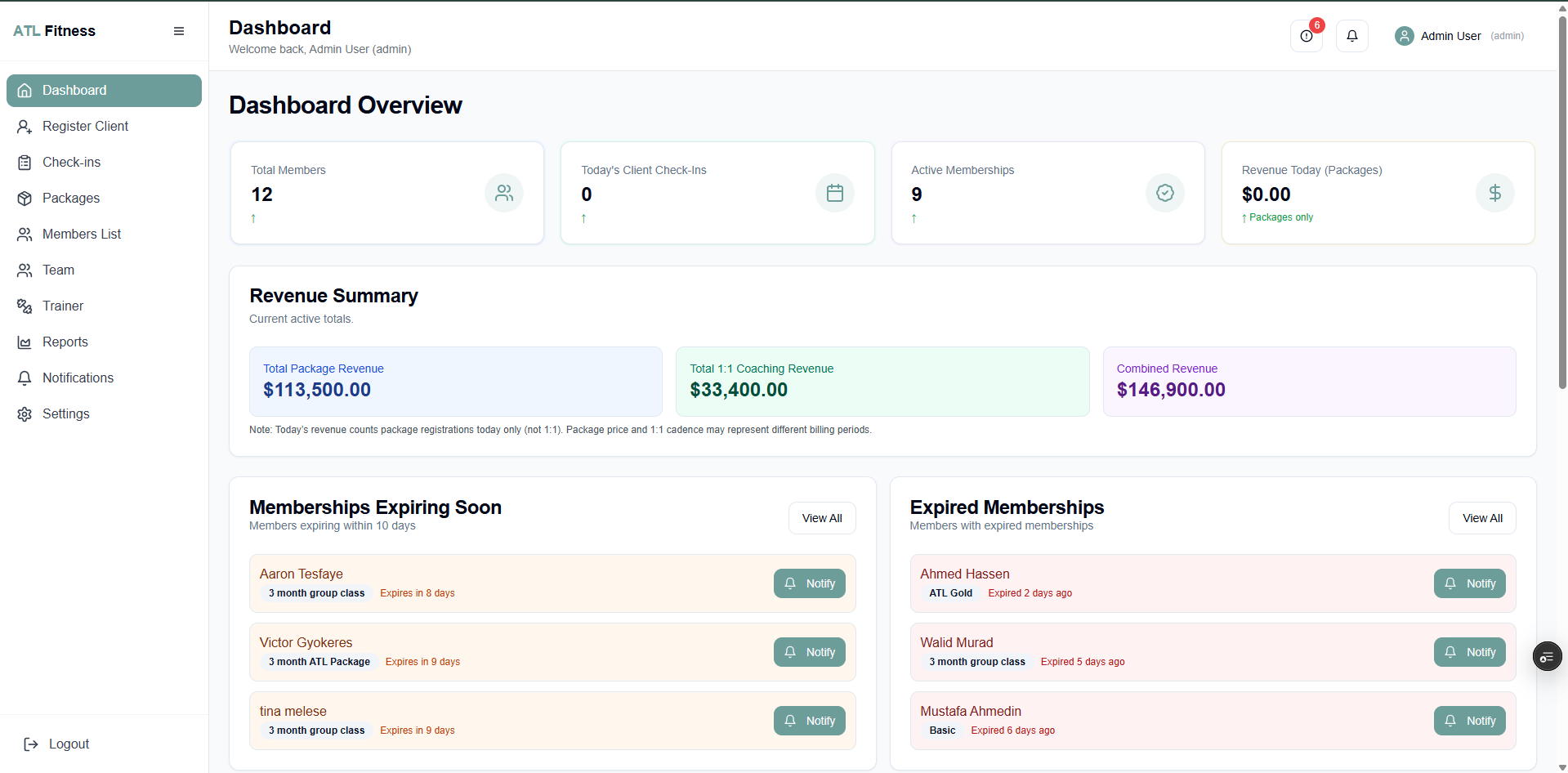
Task: Open Notifications in the sidebar
Action: (x=104, y=378)
